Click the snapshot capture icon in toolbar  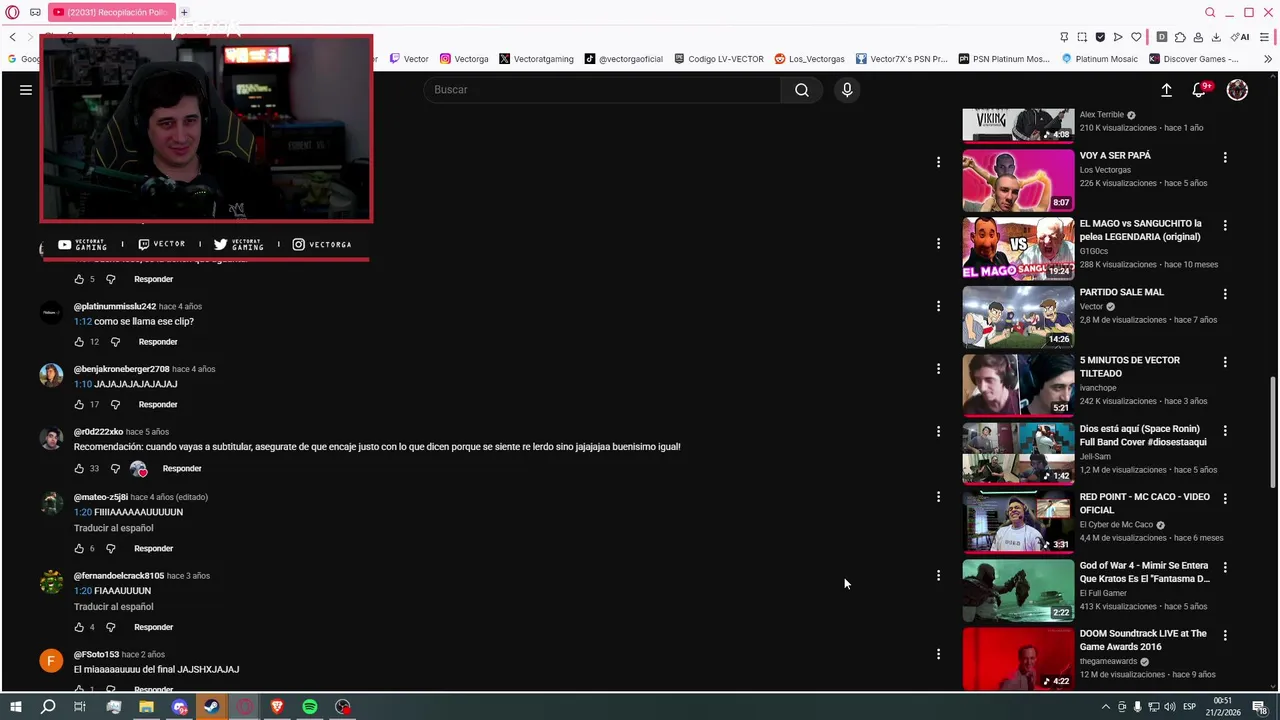pos(1082,37)
